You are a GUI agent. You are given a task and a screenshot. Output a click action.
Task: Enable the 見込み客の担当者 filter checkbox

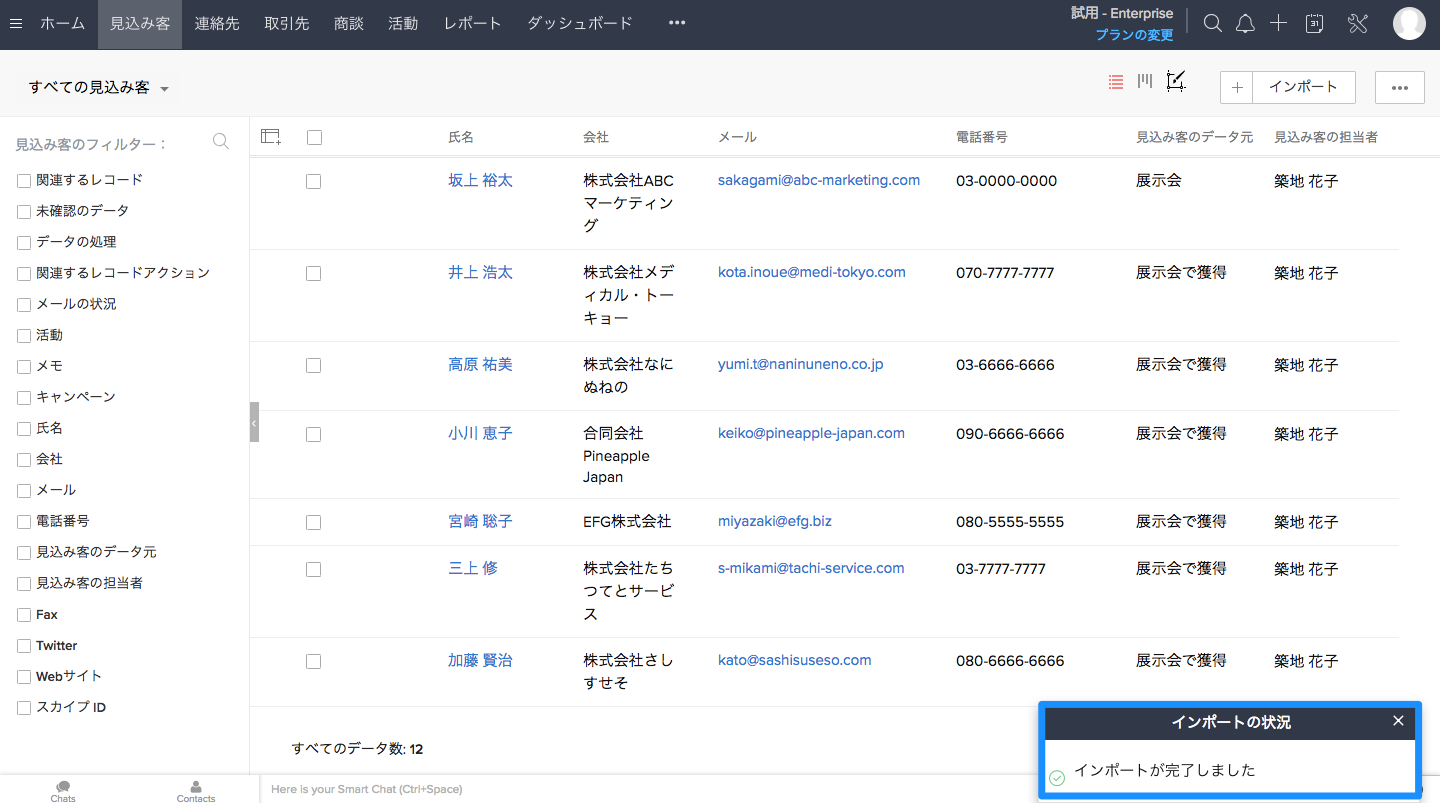(24, 584)
